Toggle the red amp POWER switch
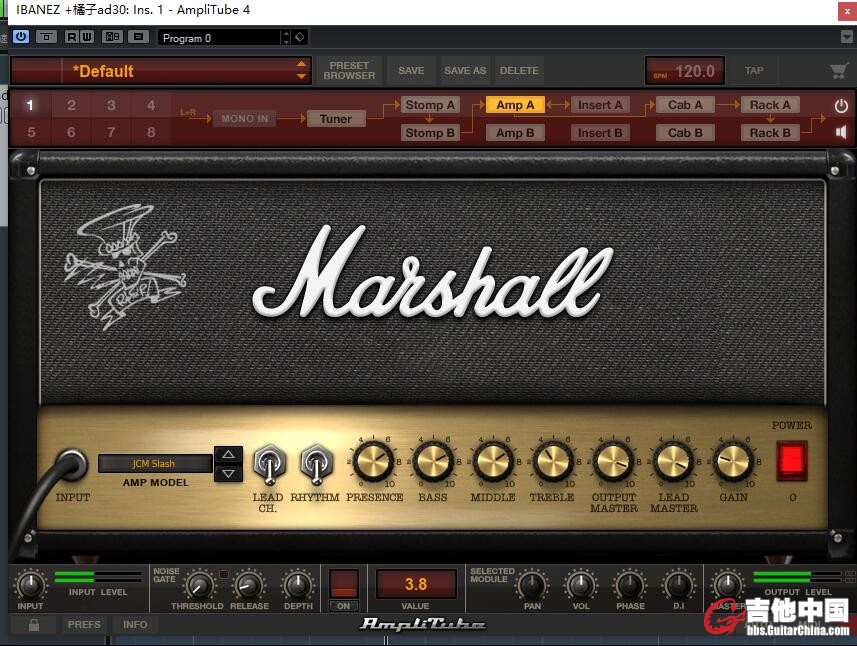 [x=791, y=460]
